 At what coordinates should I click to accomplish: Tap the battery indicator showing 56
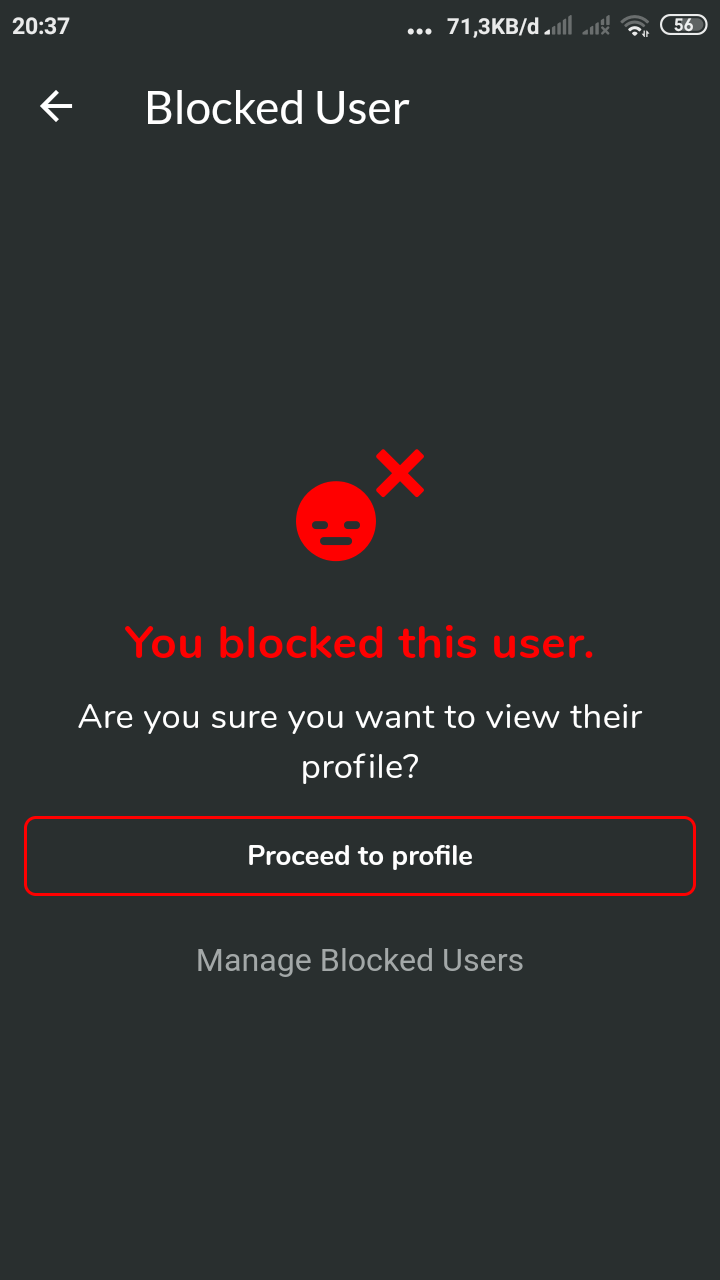(x=684, y=26)
